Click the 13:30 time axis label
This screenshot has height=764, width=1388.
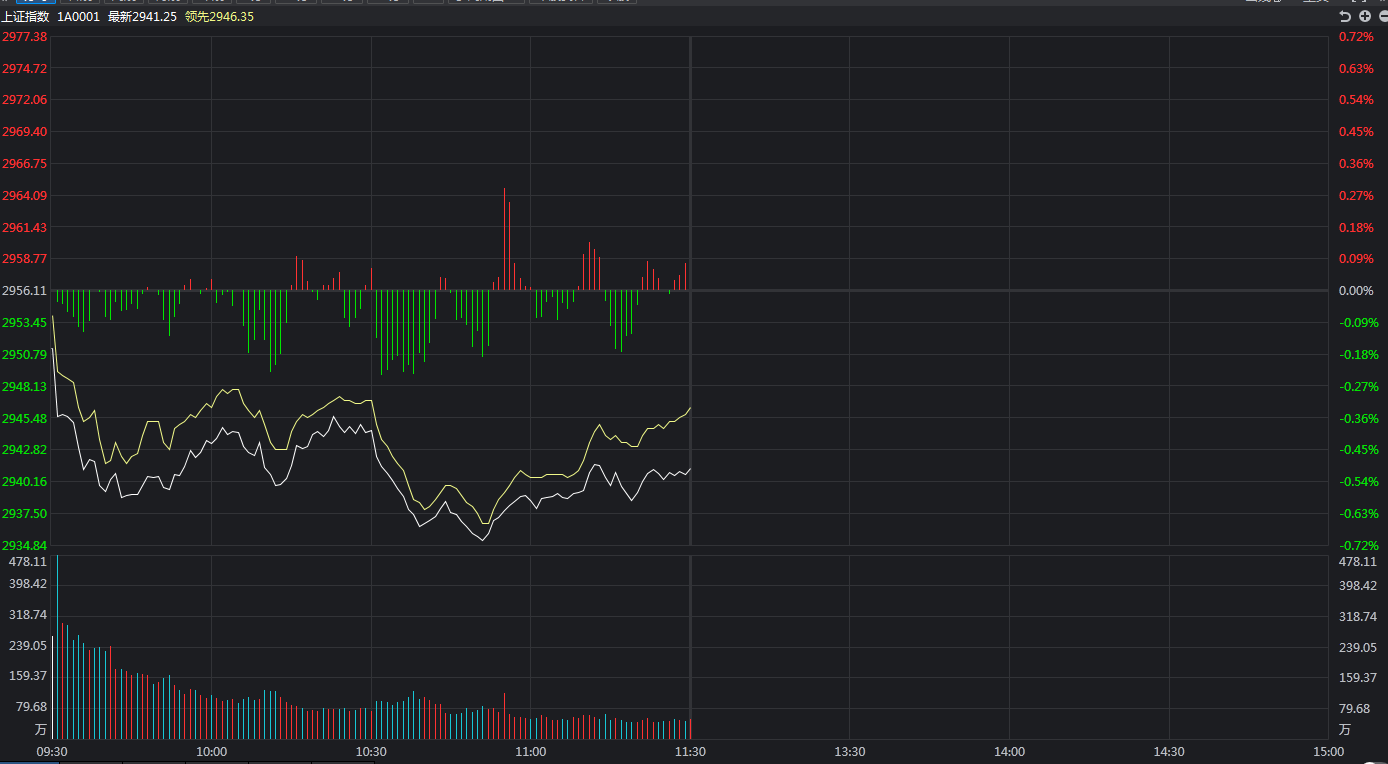pyautogui.click(x=849, y=752)
